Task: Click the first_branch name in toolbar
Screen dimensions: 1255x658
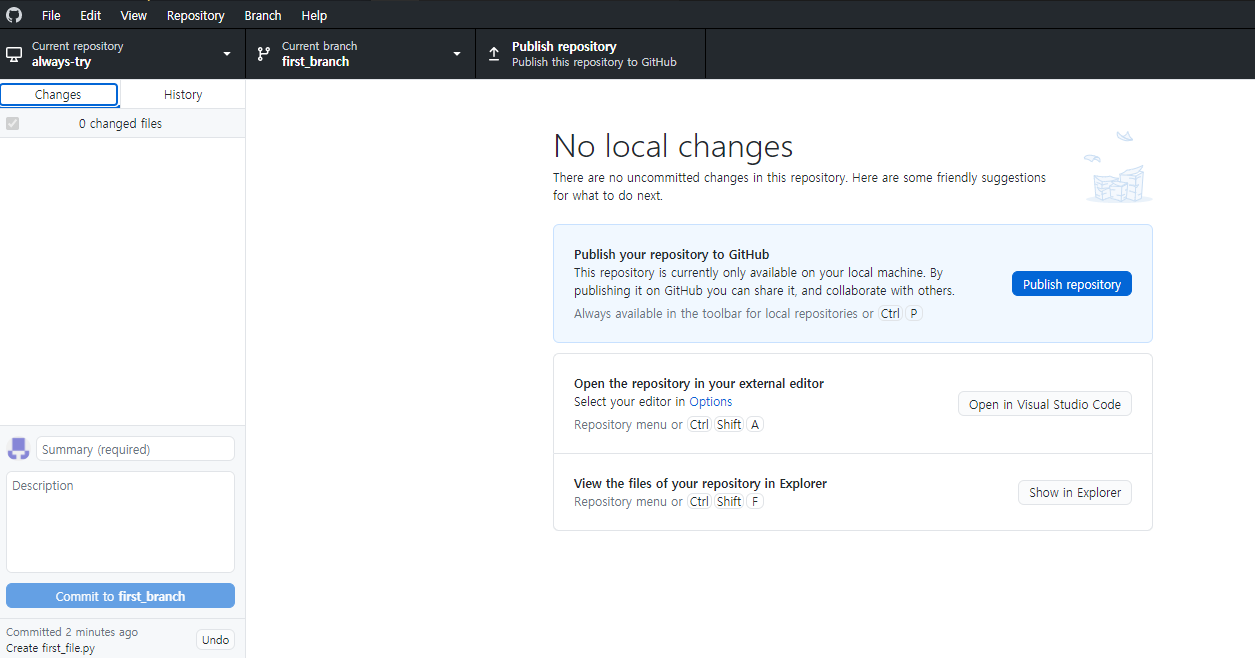Action: (x=315, y=62)
